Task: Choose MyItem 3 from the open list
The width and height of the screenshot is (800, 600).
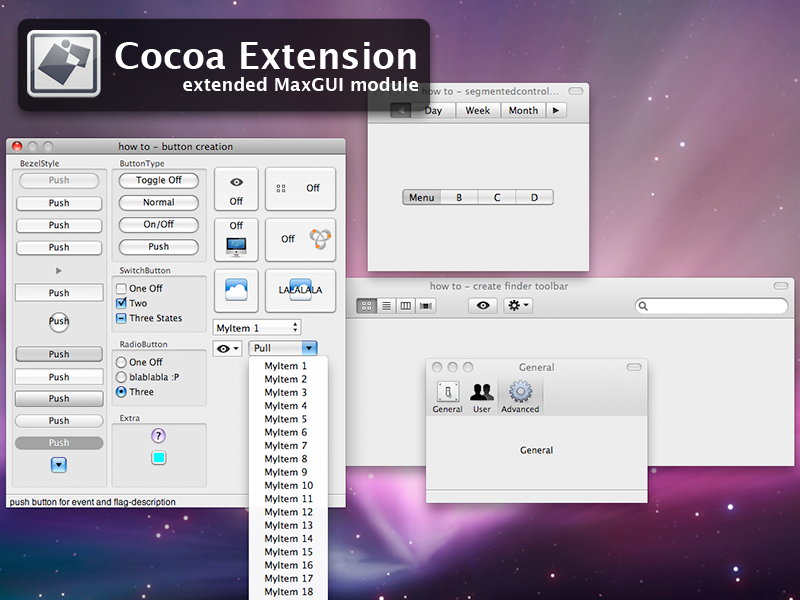Action: (288, 392)
